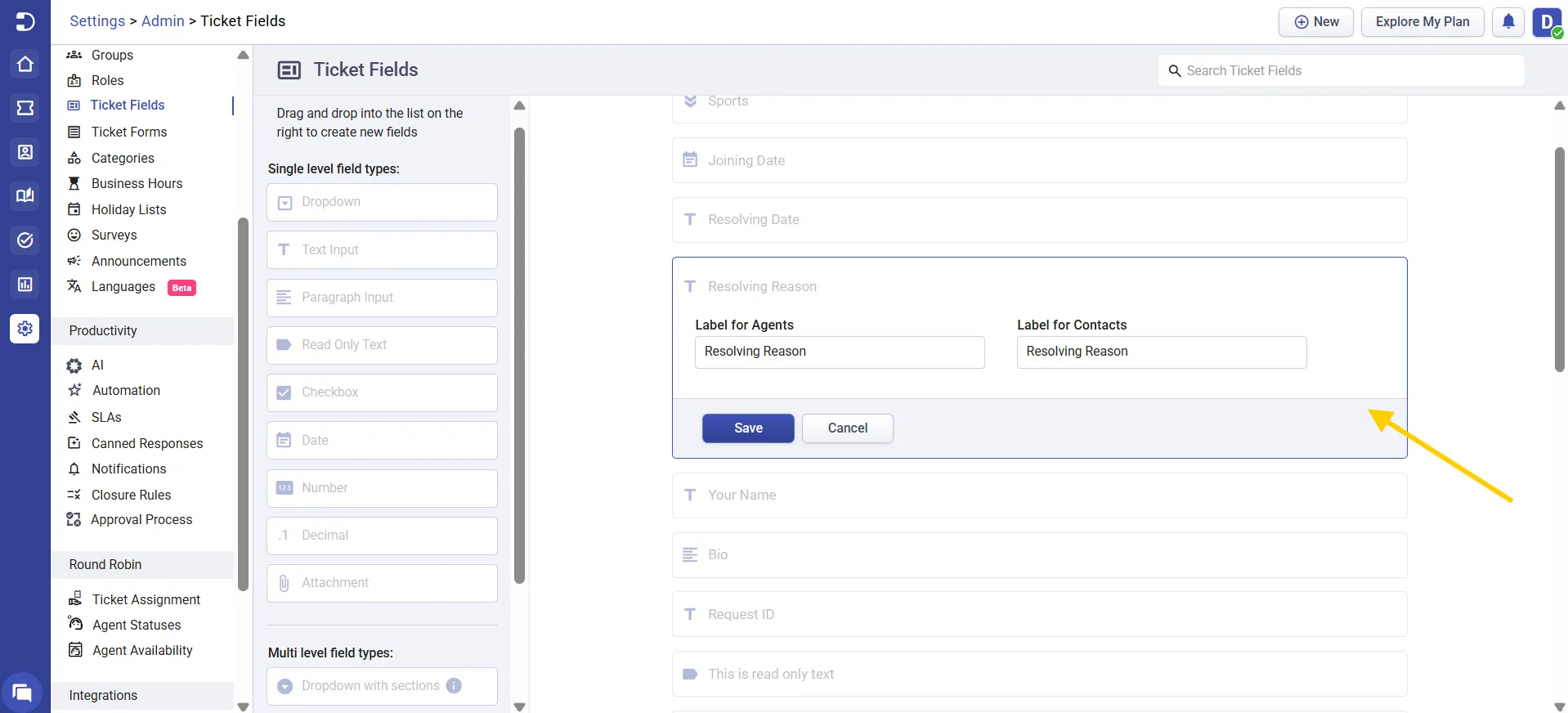Open the Home icon in left rail
Viewport: 1568px width, 713px height.
(25, 65)
